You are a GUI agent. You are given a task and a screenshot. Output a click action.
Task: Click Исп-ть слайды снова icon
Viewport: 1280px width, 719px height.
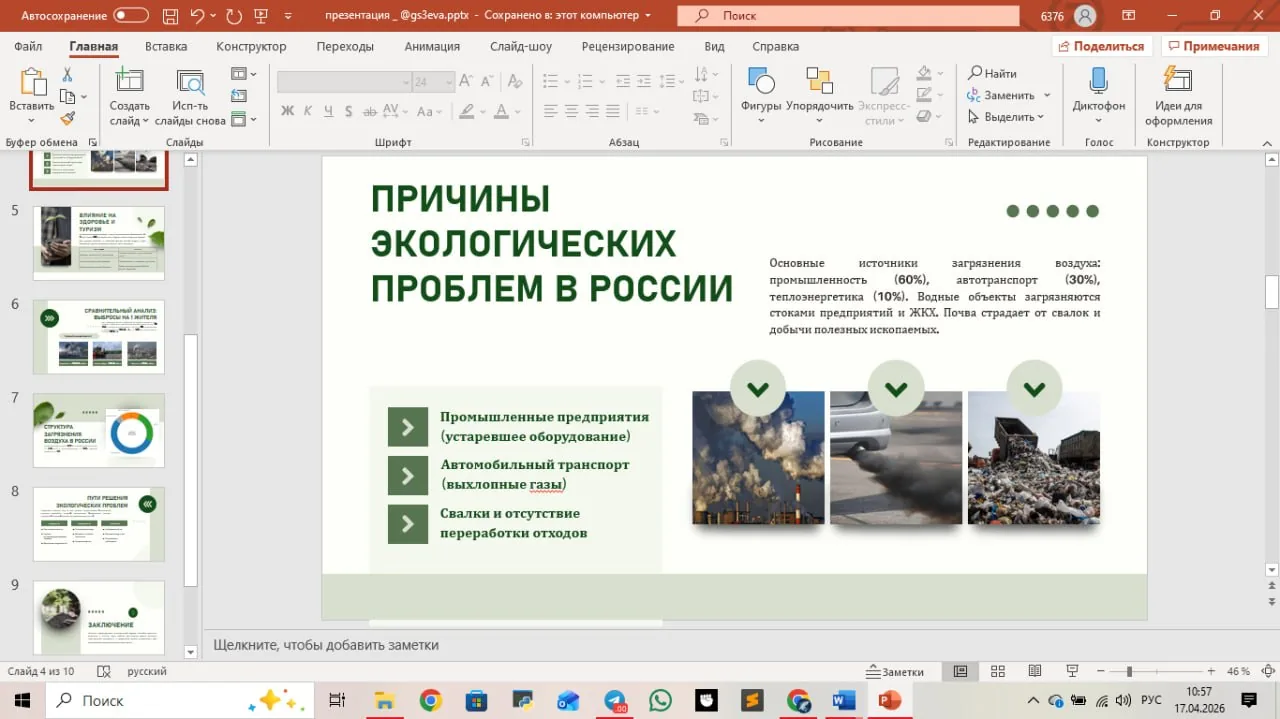coord(190,82)
